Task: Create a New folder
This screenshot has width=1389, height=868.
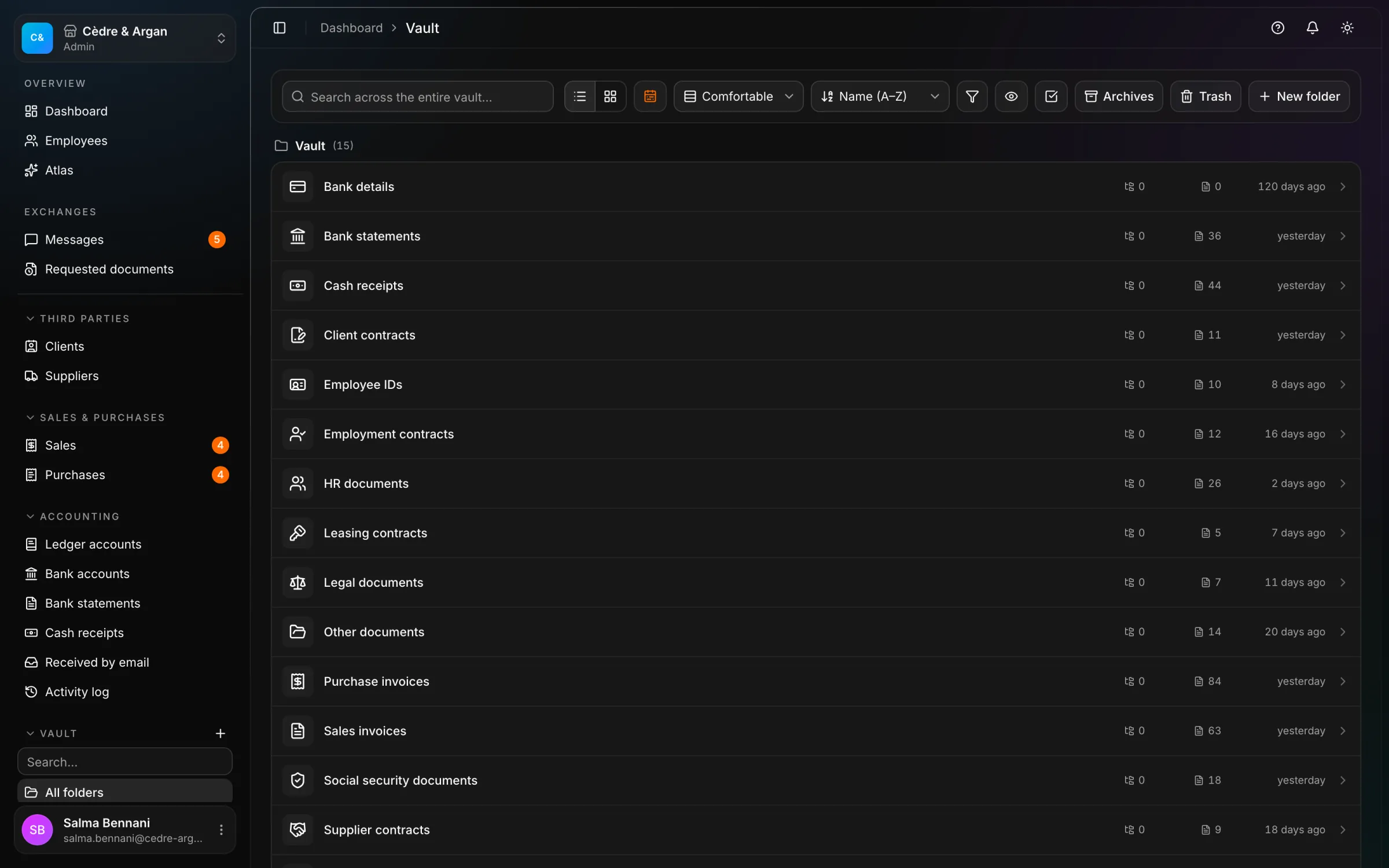Action: pos(1299,96)
